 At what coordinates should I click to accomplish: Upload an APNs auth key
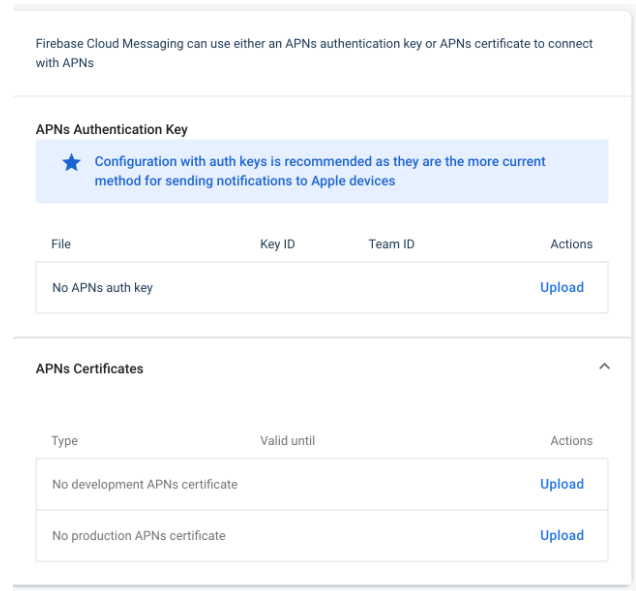562,287
